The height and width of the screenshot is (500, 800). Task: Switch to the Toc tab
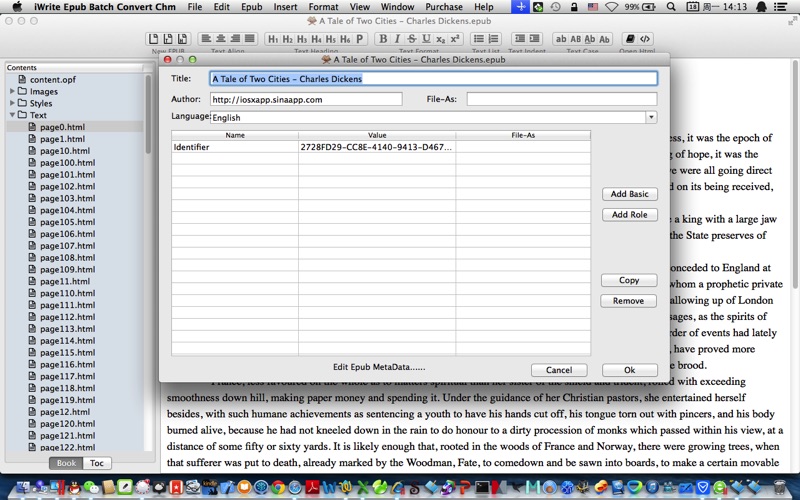[x=97, y=463]
